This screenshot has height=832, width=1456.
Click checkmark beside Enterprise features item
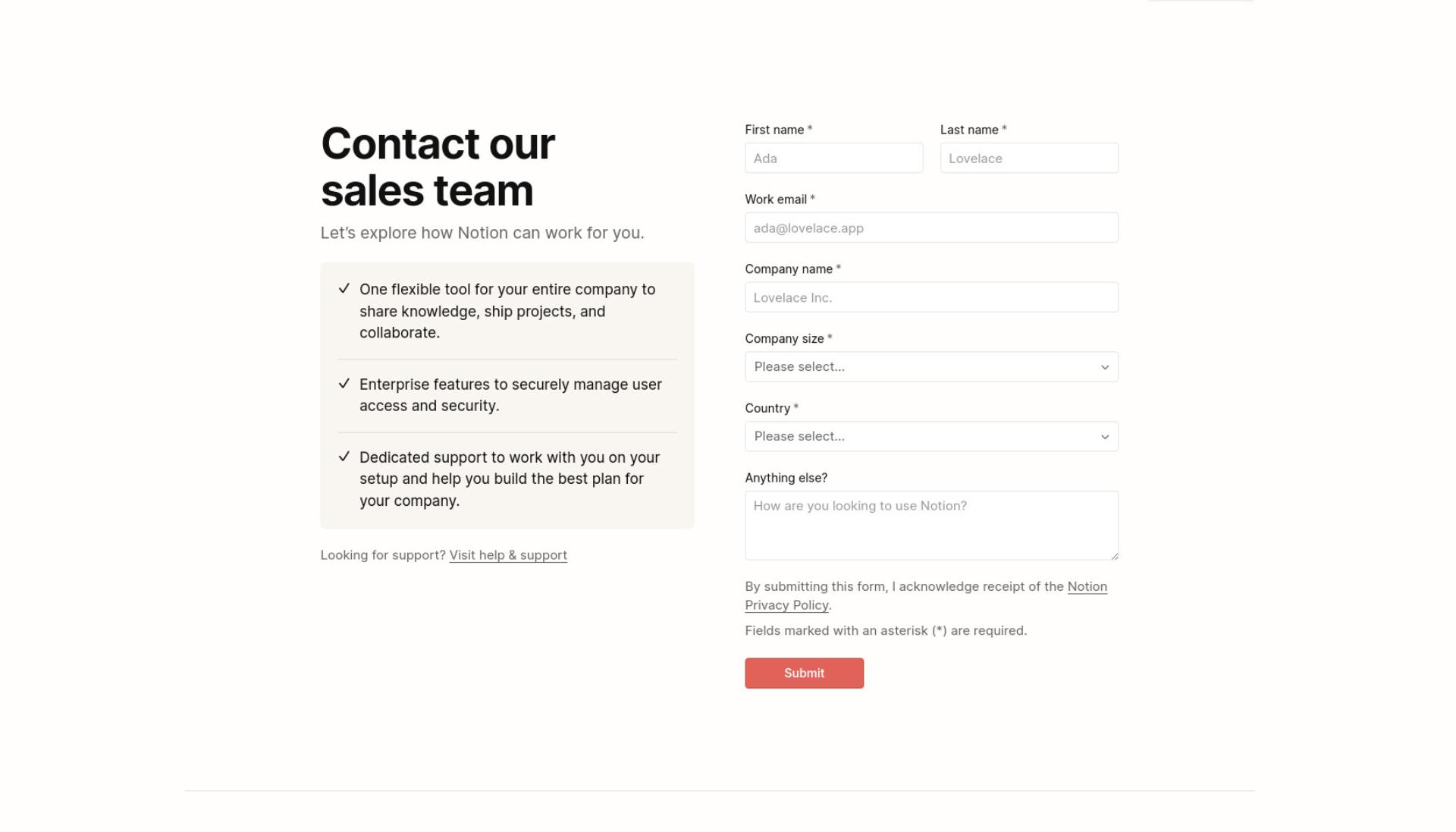pos(344,383)
